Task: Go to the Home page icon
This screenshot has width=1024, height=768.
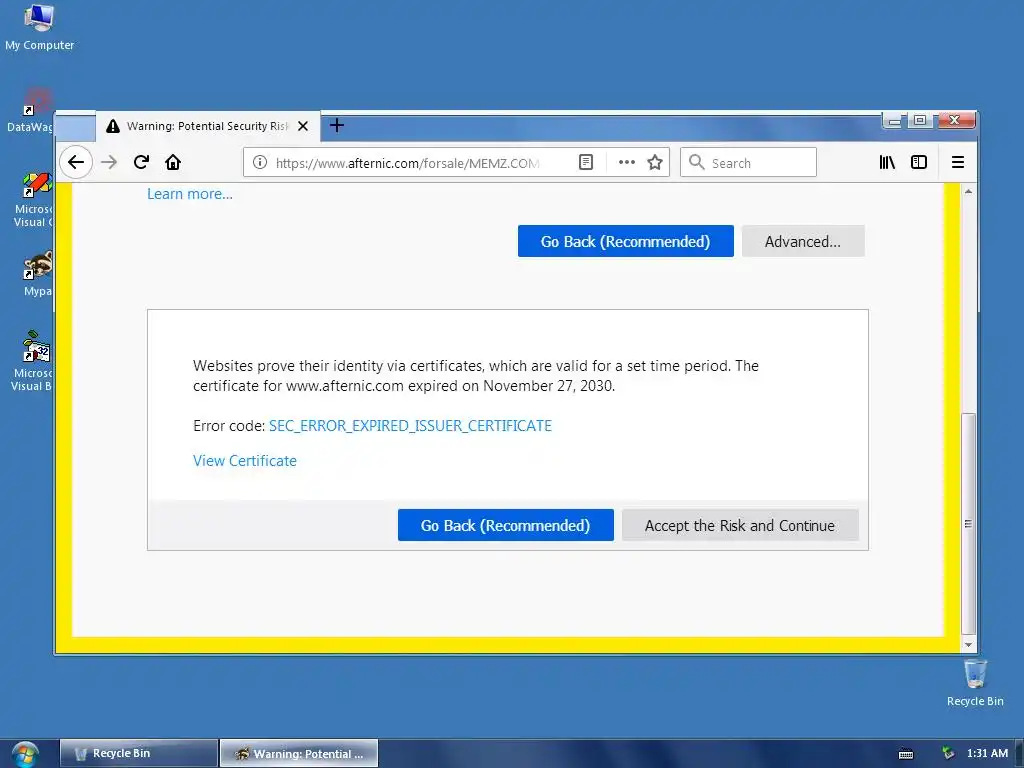Action: (x=172, y=162)
